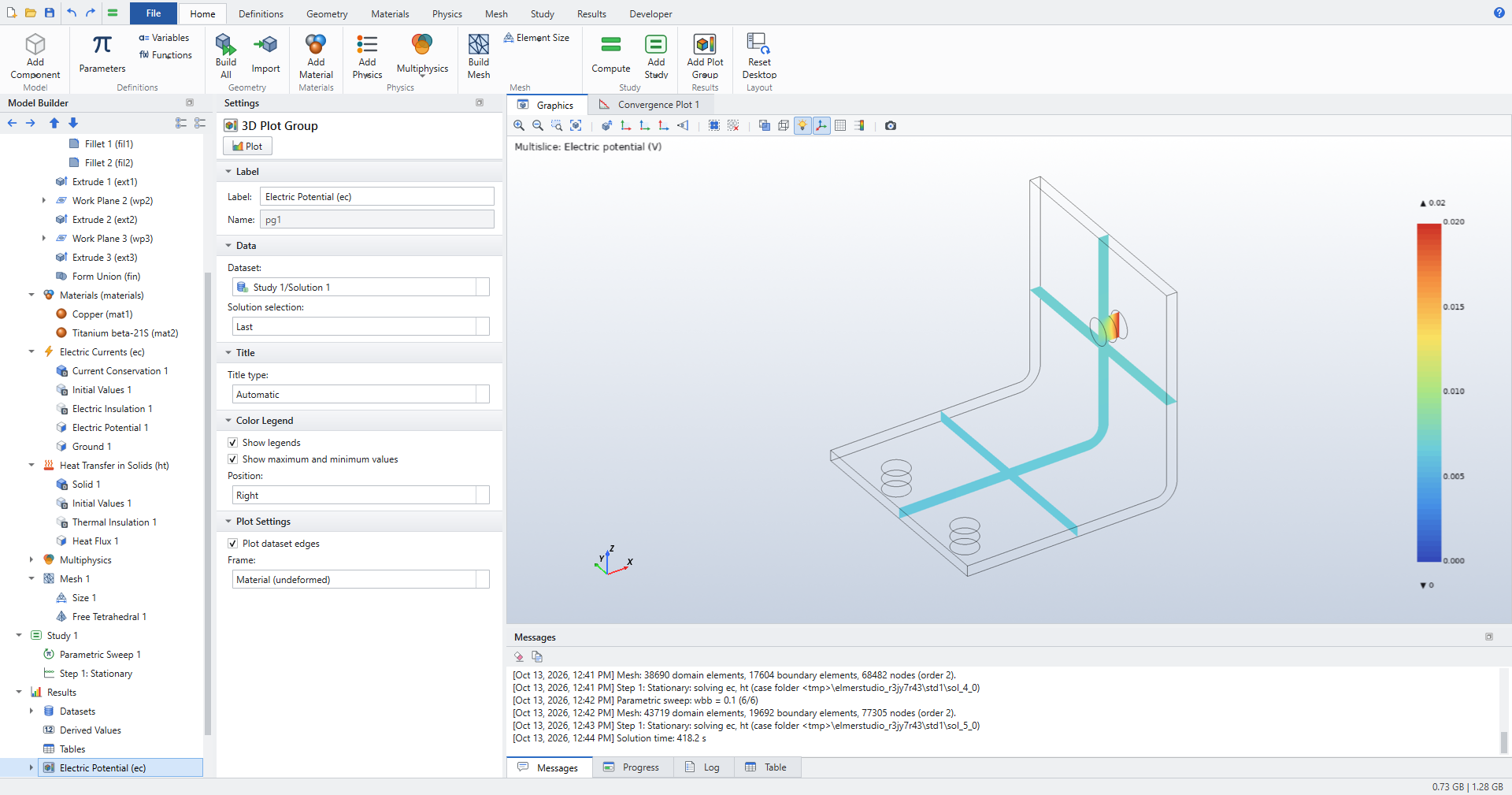Uncheck Show maximum and minimum values
The image size is (1512, 795).
pyautogui.click(x=233, y=459)
